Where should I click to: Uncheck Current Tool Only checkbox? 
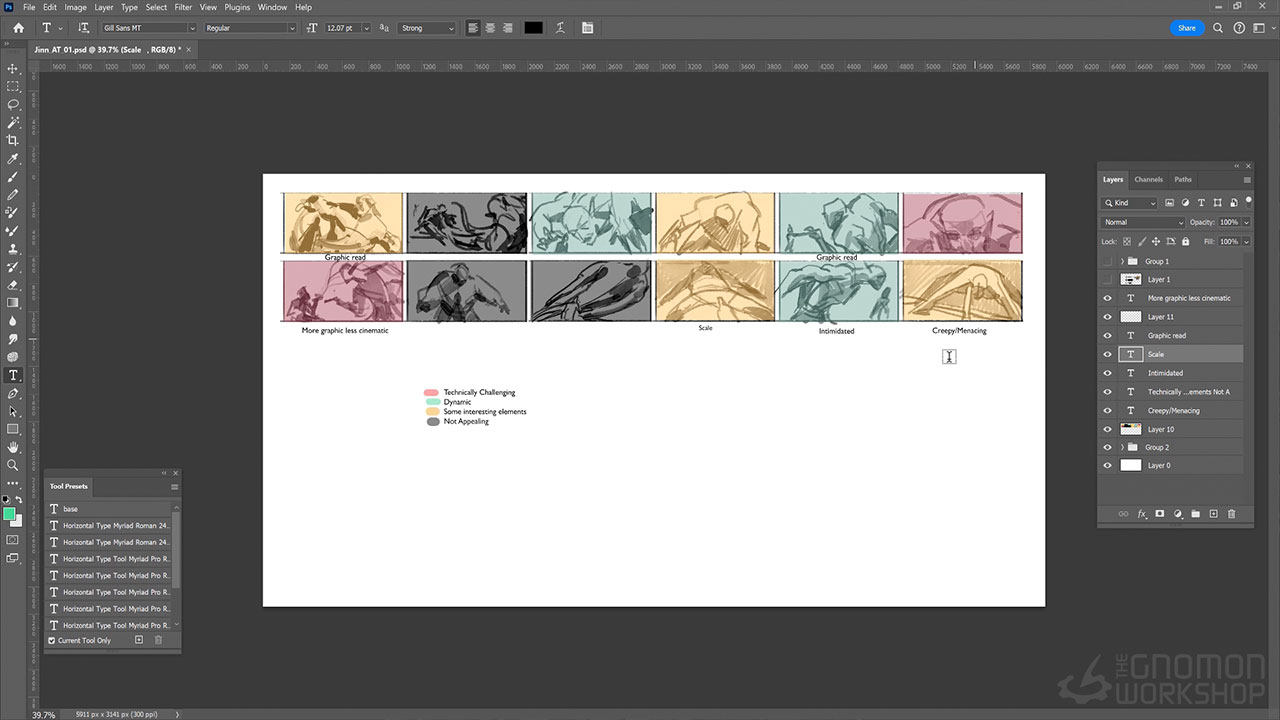point(52,640)
